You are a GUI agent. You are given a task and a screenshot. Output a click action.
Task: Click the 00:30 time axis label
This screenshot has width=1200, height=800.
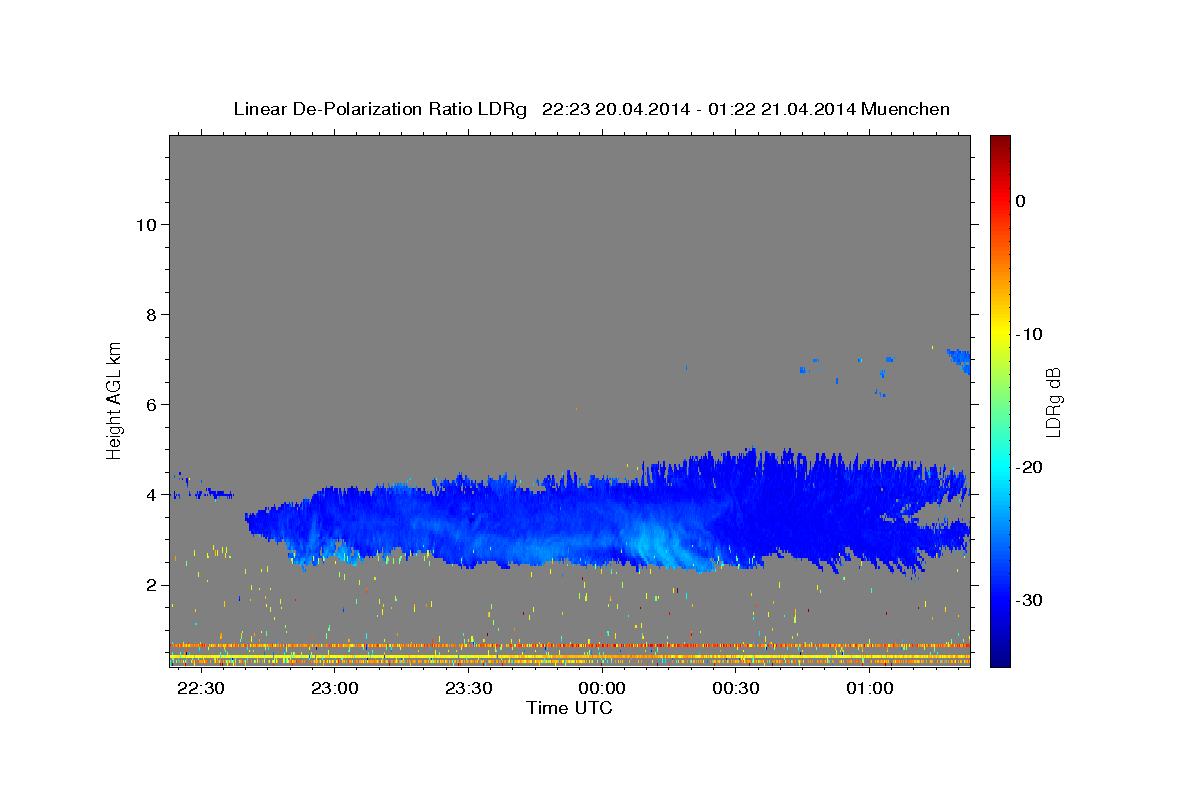coord(736,688)
